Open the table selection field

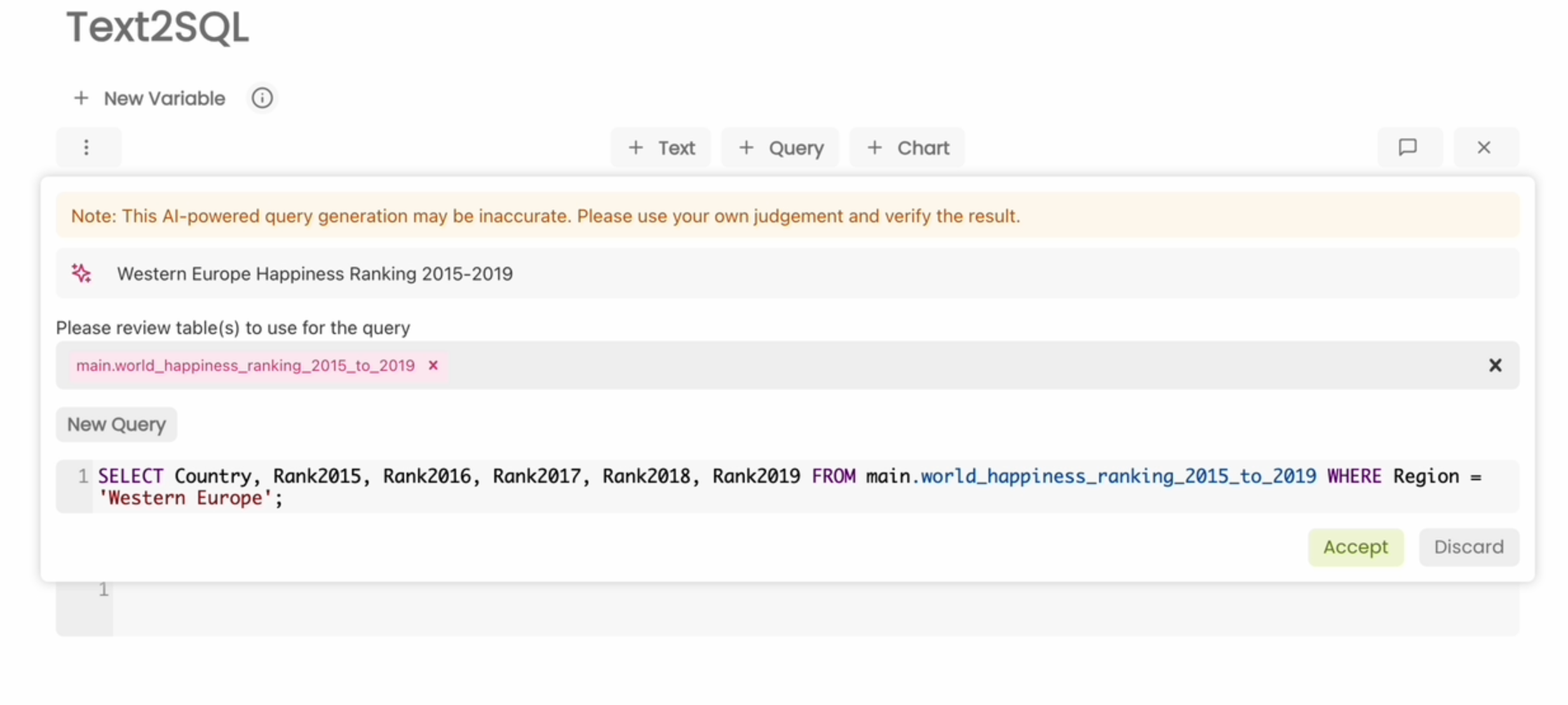(x=788, y=365)
